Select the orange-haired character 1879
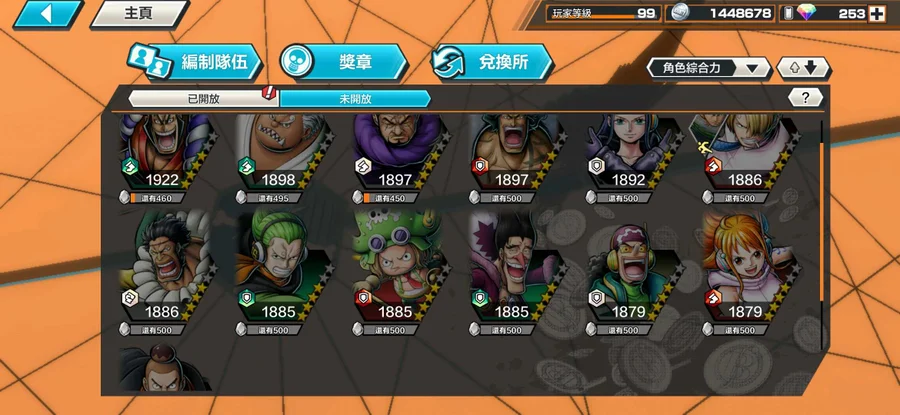Screen dimensions: 900x415 (746, 266)
